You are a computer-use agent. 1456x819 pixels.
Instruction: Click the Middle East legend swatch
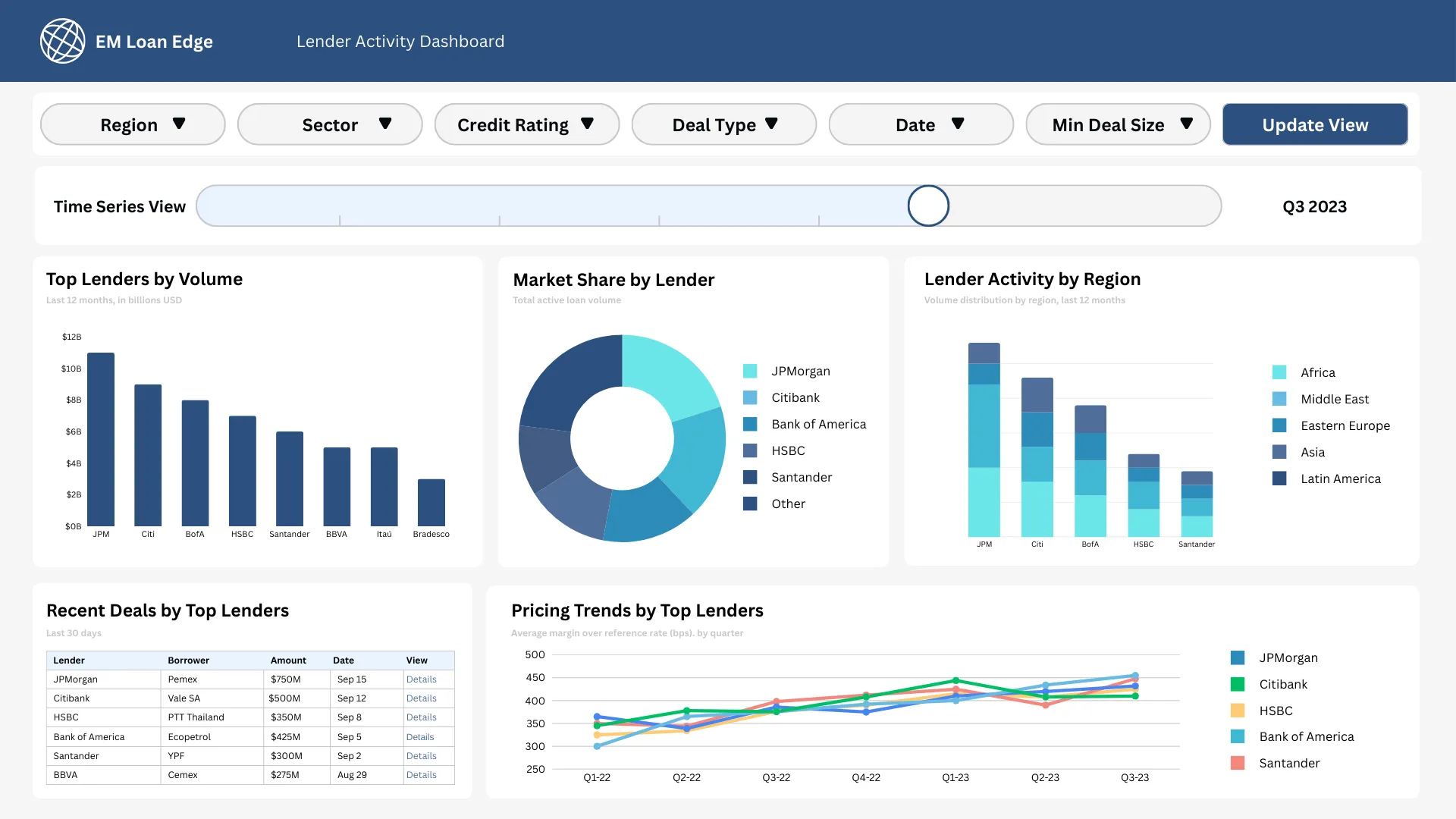click(x=1279, y=399)
